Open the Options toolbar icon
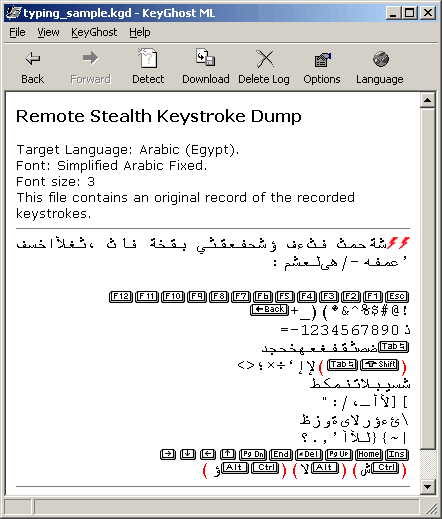The image size is (442, 519). click(322, 60)
